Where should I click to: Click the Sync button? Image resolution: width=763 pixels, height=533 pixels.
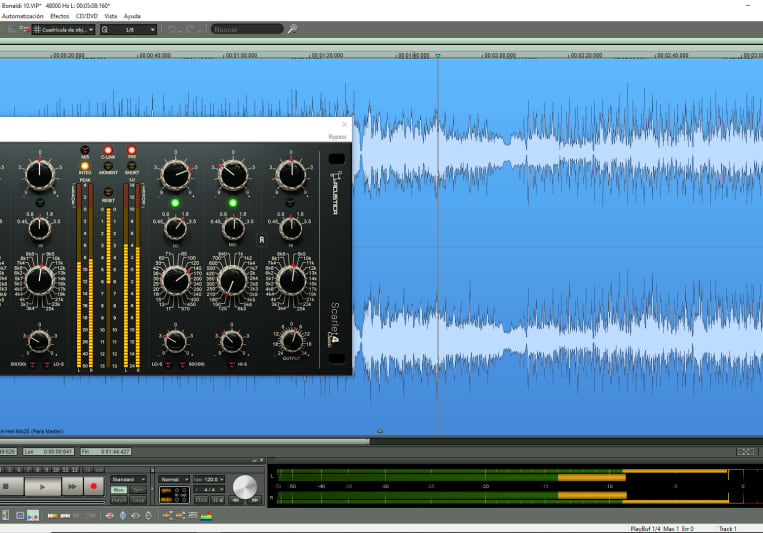pos(138,490)
